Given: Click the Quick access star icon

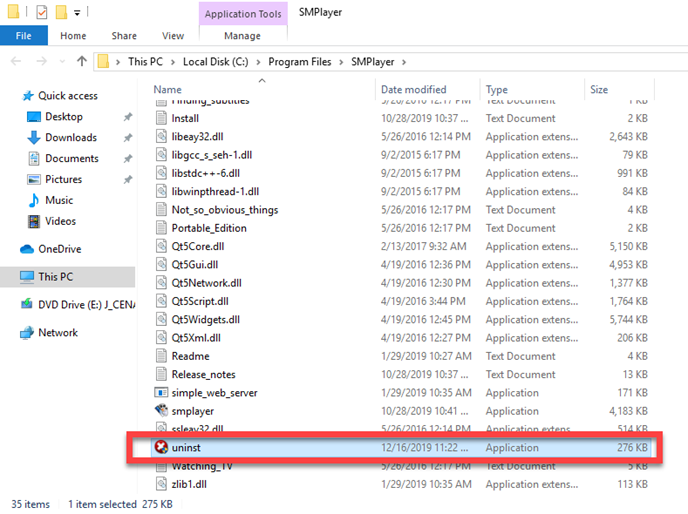Looking at the screenshot, I should pyautogui.click(x=28, y=95).
